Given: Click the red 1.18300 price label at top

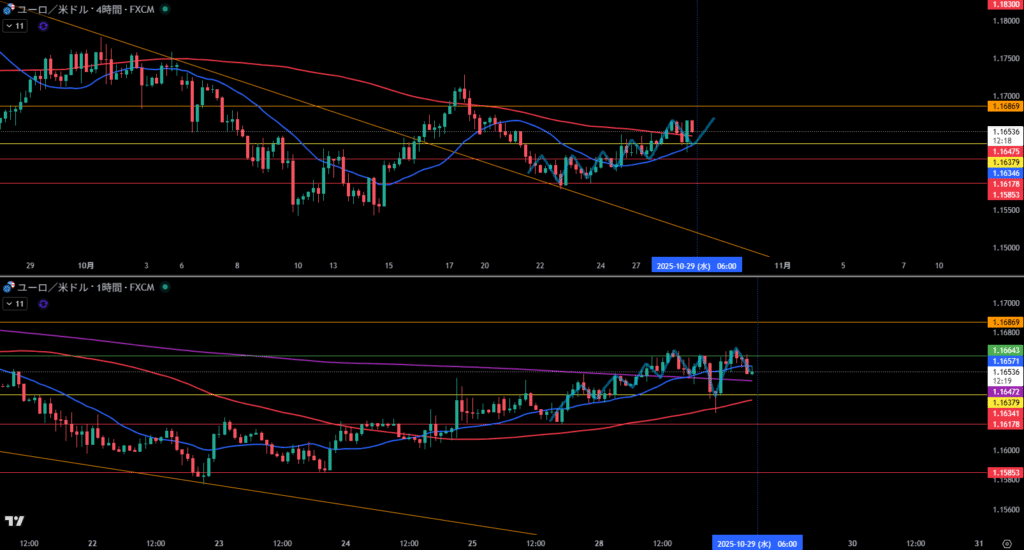Looking at the screenshot, I should 1004,5.
